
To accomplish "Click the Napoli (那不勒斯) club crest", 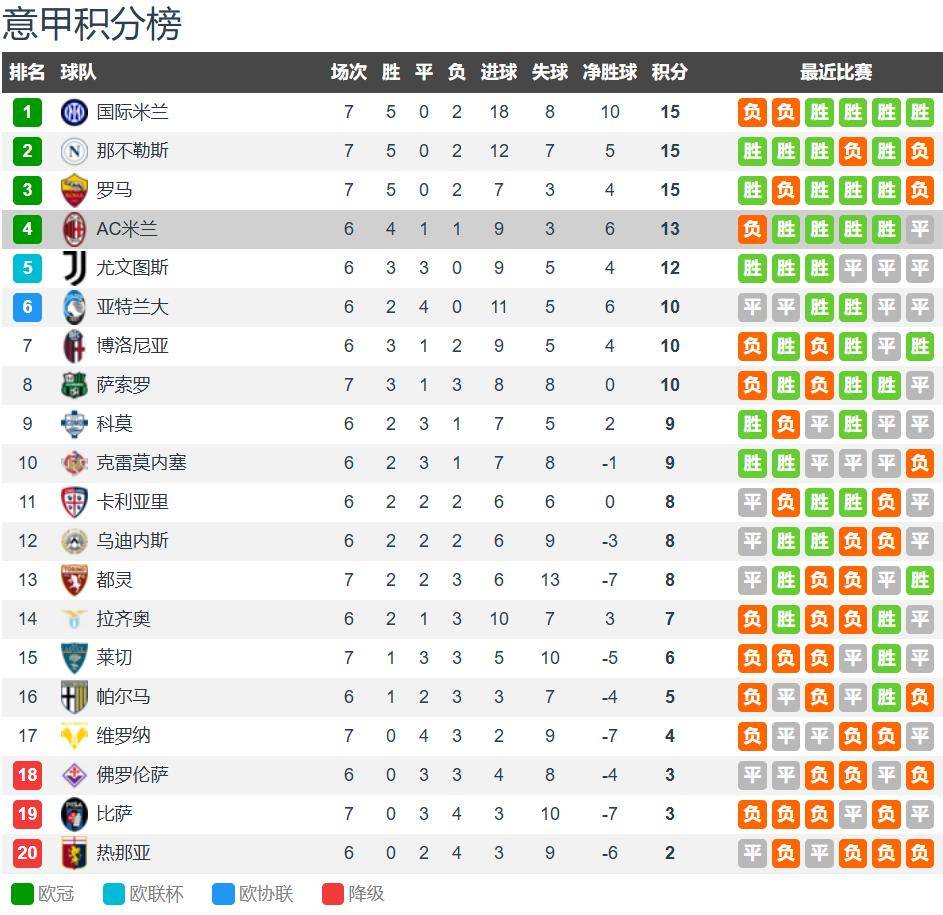I will point(74,151).
